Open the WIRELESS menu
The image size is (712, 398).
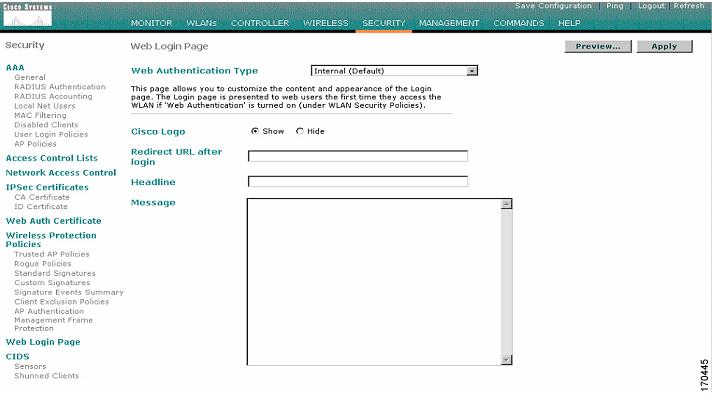click(326, 23)
